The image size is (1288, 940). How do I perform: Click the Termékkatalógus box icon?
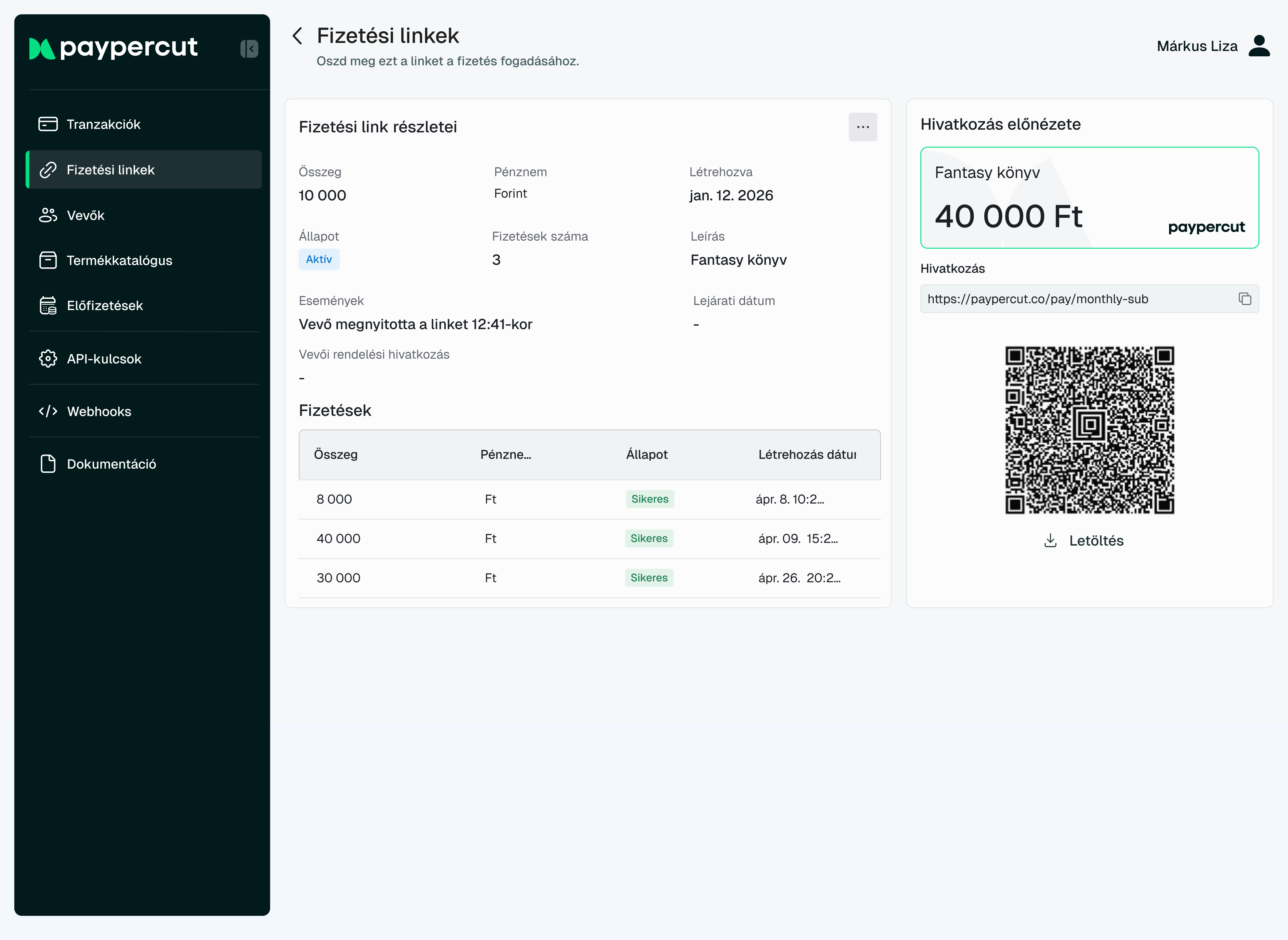pos(48,260)
